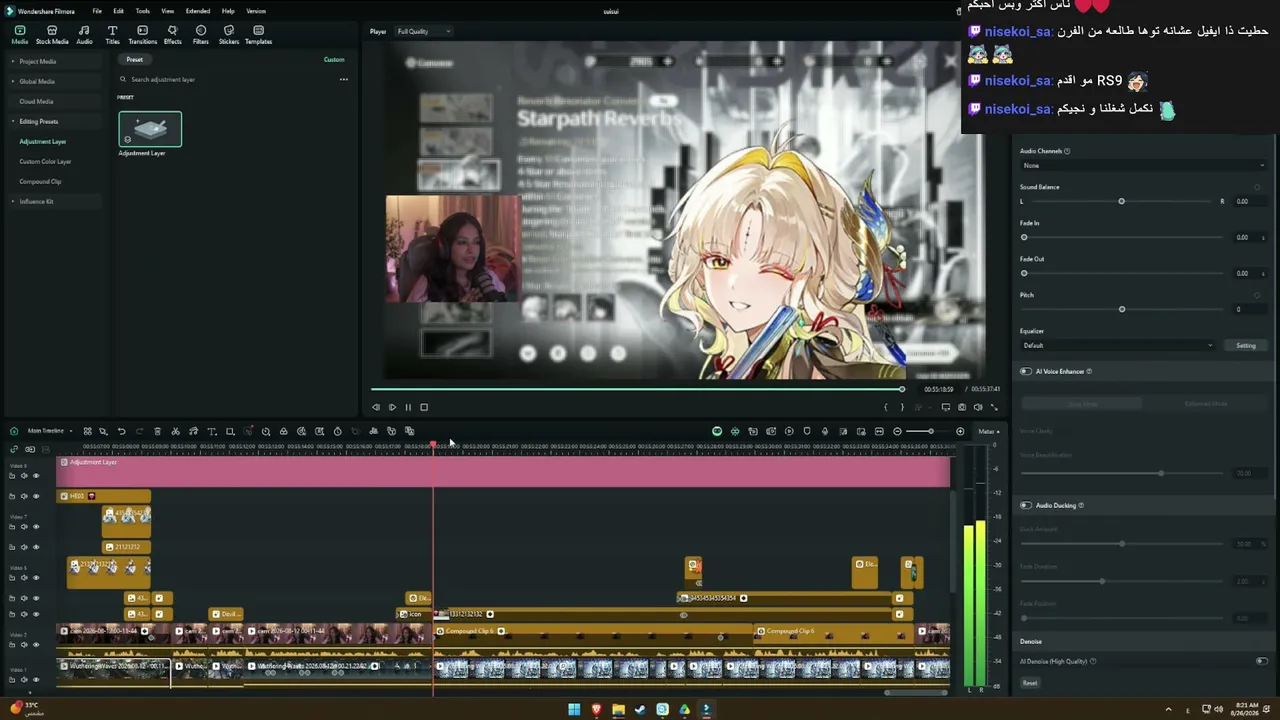Open the Edit menu

click(118, 11)
